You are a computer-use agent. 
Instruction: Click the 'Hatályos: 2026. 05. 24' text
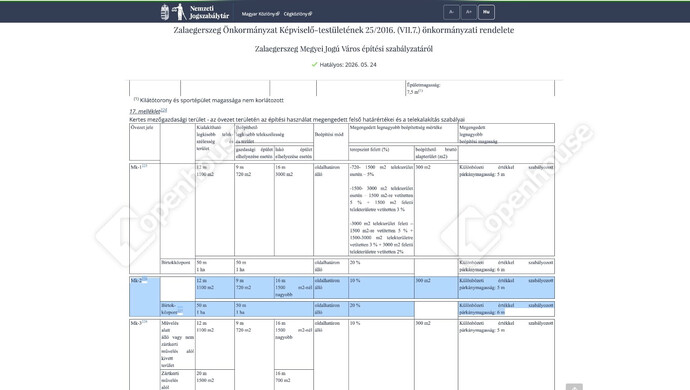[x=348, y=64]
